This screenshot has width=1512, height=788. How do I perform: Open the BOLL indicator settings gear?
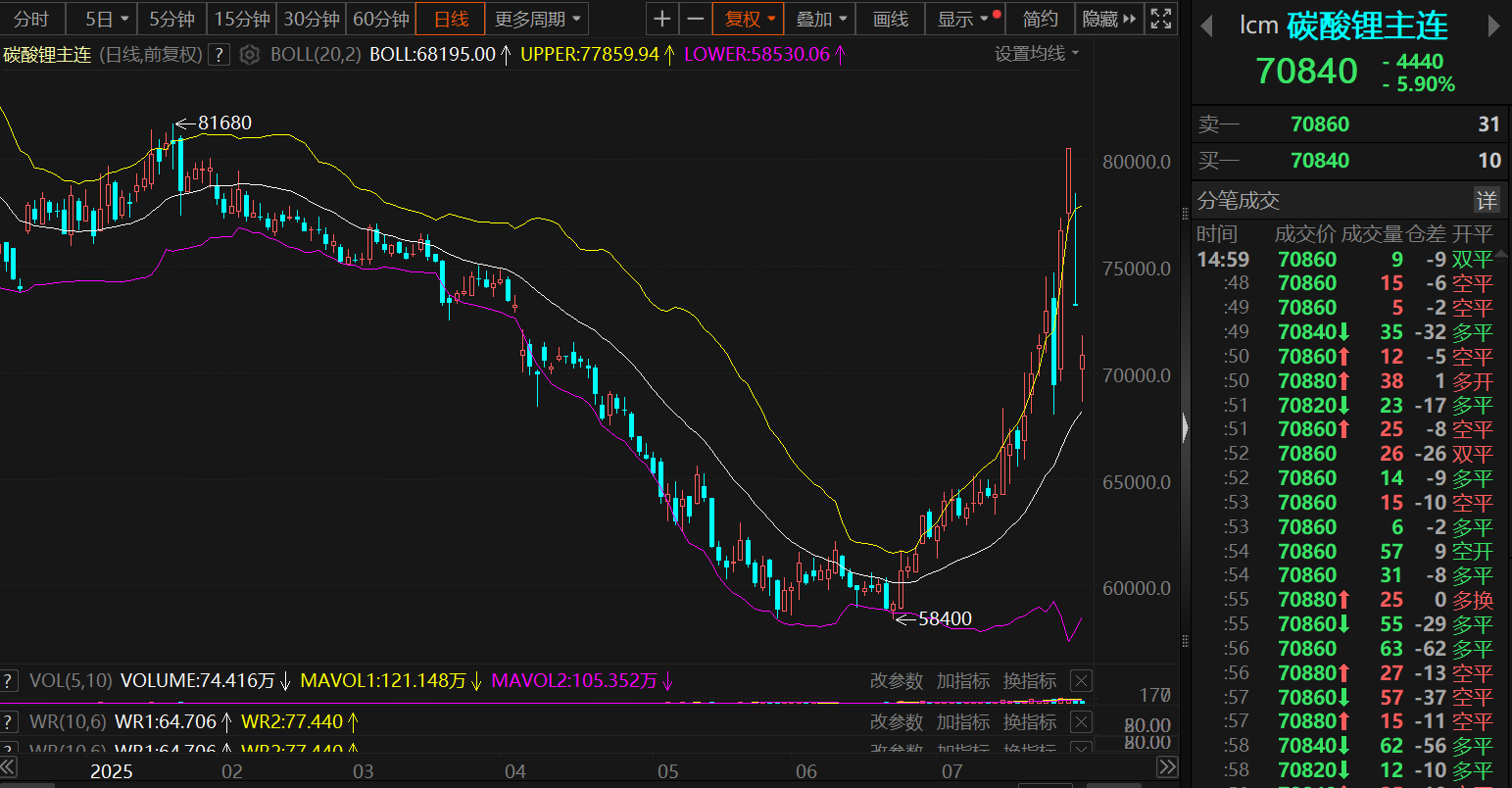click(250, 55)
